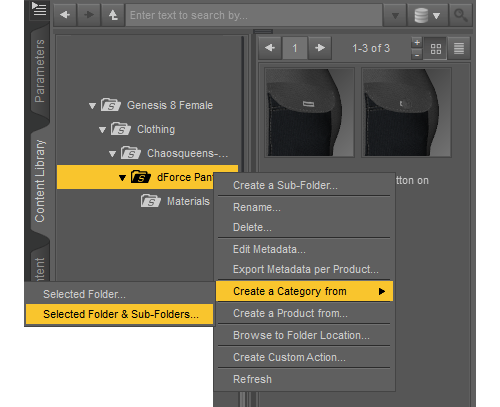Open the database options dropdown
Screen dimensions: 500x407
(427, 15)
